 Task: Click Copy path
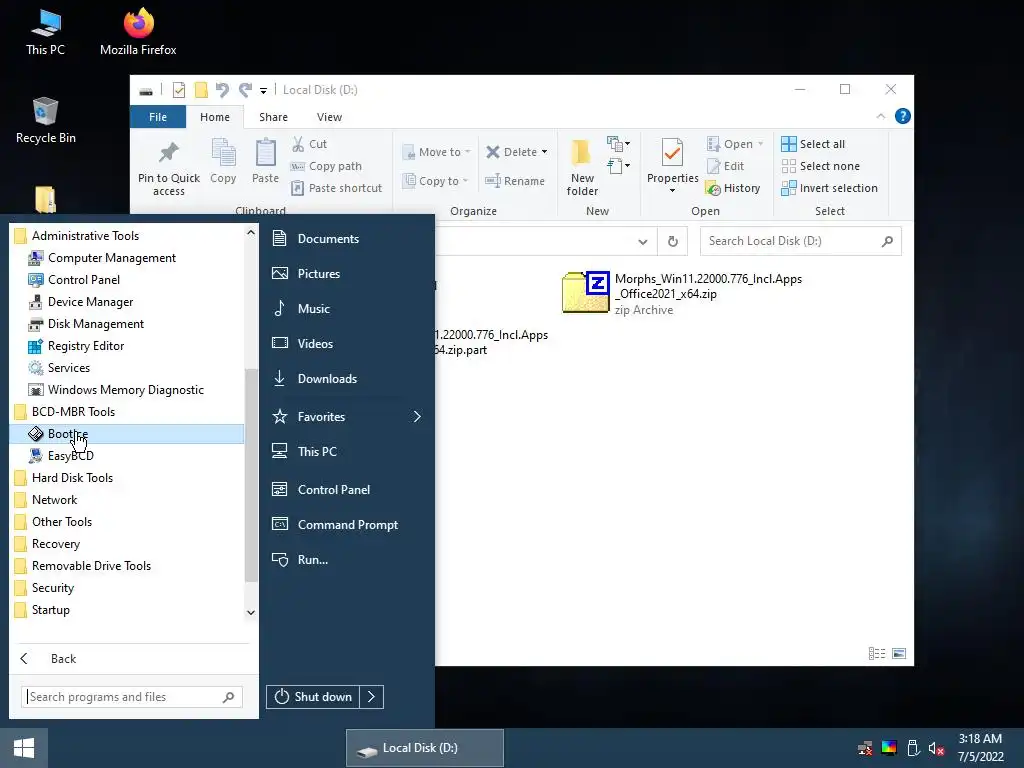point(326,166)
